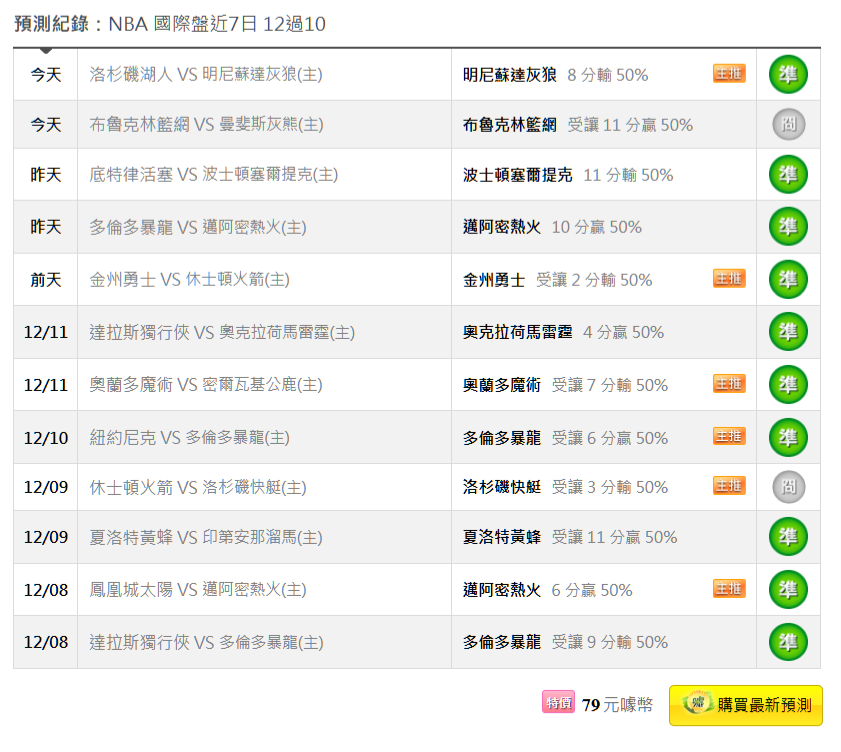Click the 12/10 date cell
The image size is (841, 752).
46,438
